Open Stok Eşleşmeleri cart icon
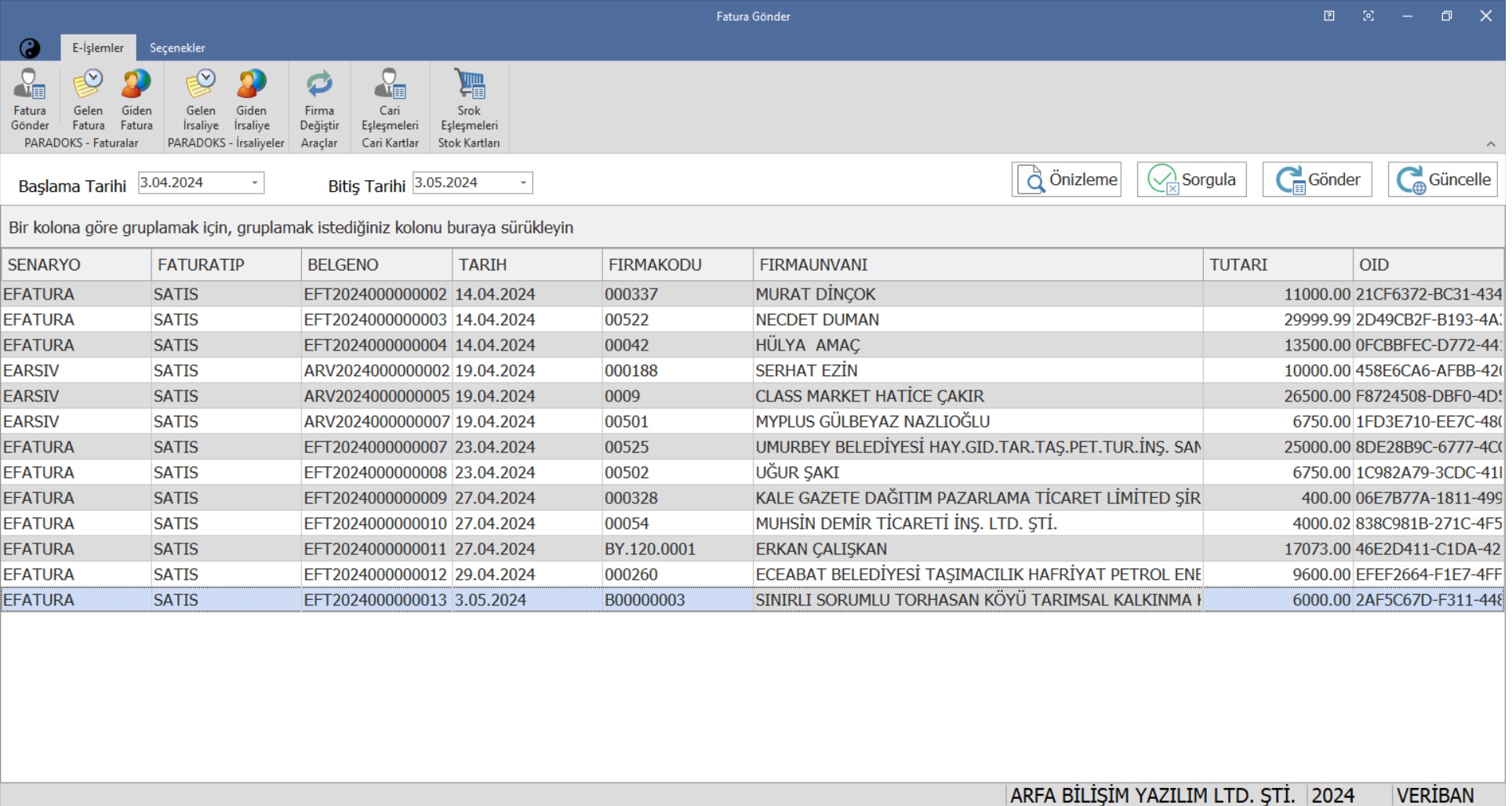This screenshot has height=806, width=1512. point(469,100)
